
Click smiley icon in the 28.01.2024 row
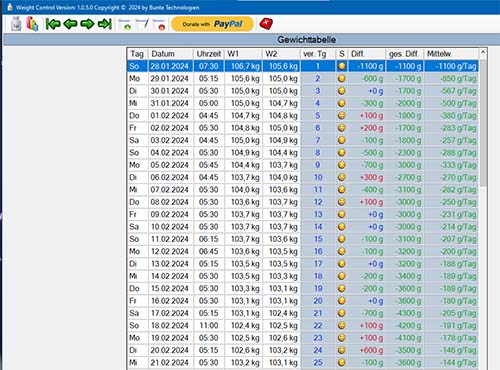(341, 66)
